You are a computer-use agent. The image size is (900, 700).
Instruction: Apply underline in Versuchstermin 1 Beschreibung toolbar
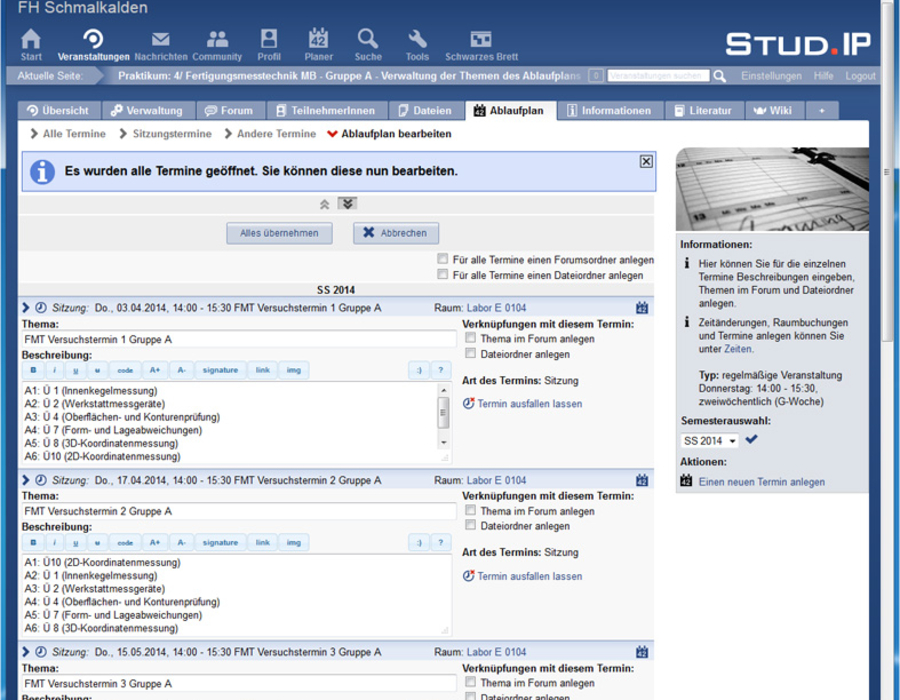point(76,370)
